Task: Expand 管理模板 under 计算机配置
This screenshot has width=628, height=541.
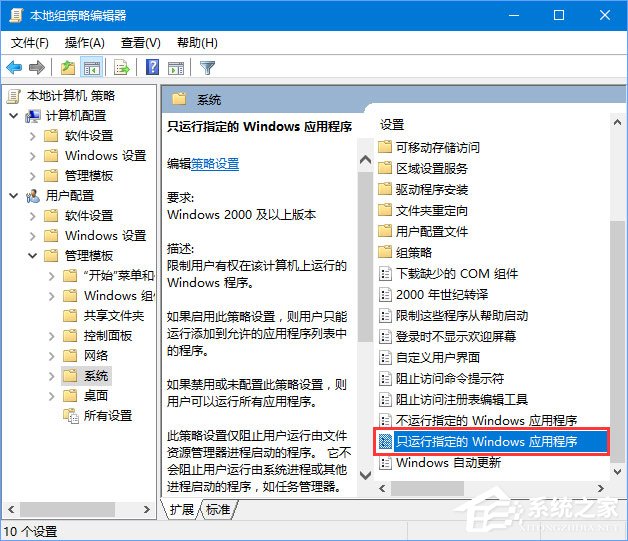Action: 33,176
